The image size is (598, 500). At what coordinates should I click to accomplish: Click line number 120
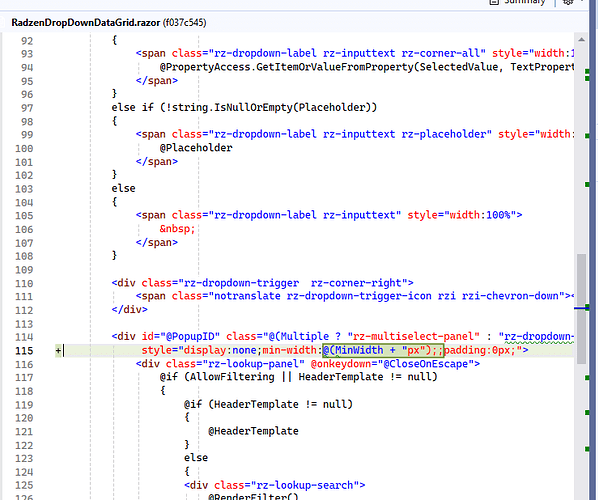click(24, 418)
